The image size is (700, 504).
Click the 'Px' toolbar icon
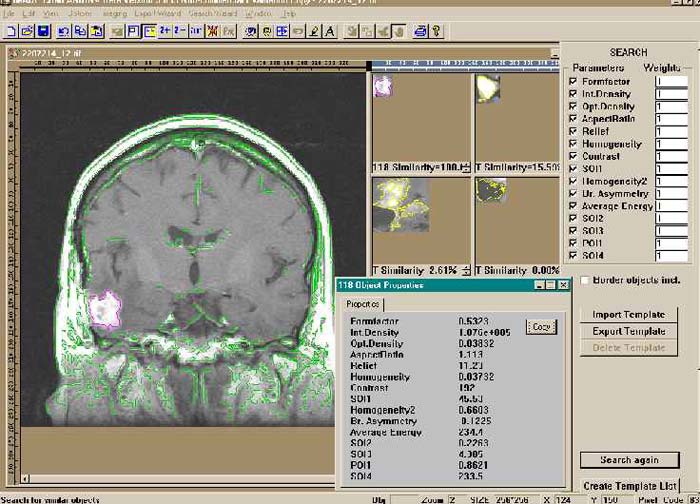click(229, 31)
